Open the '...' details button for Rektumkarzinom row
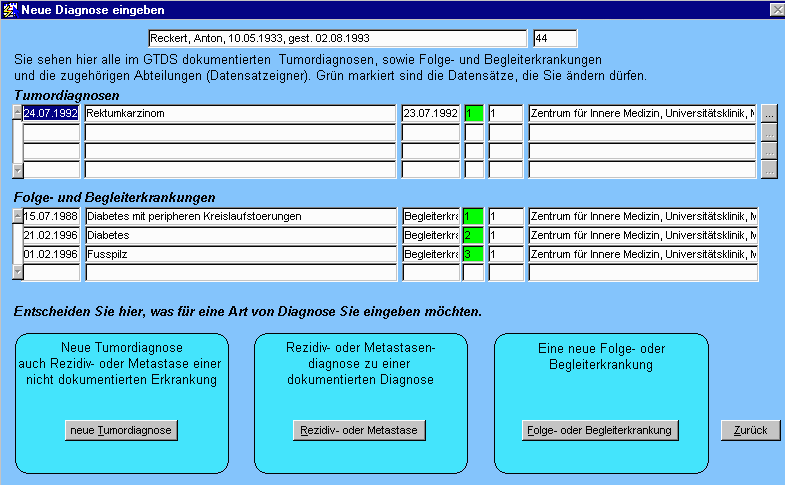This screenshot has height=485, width=785. 768,114
